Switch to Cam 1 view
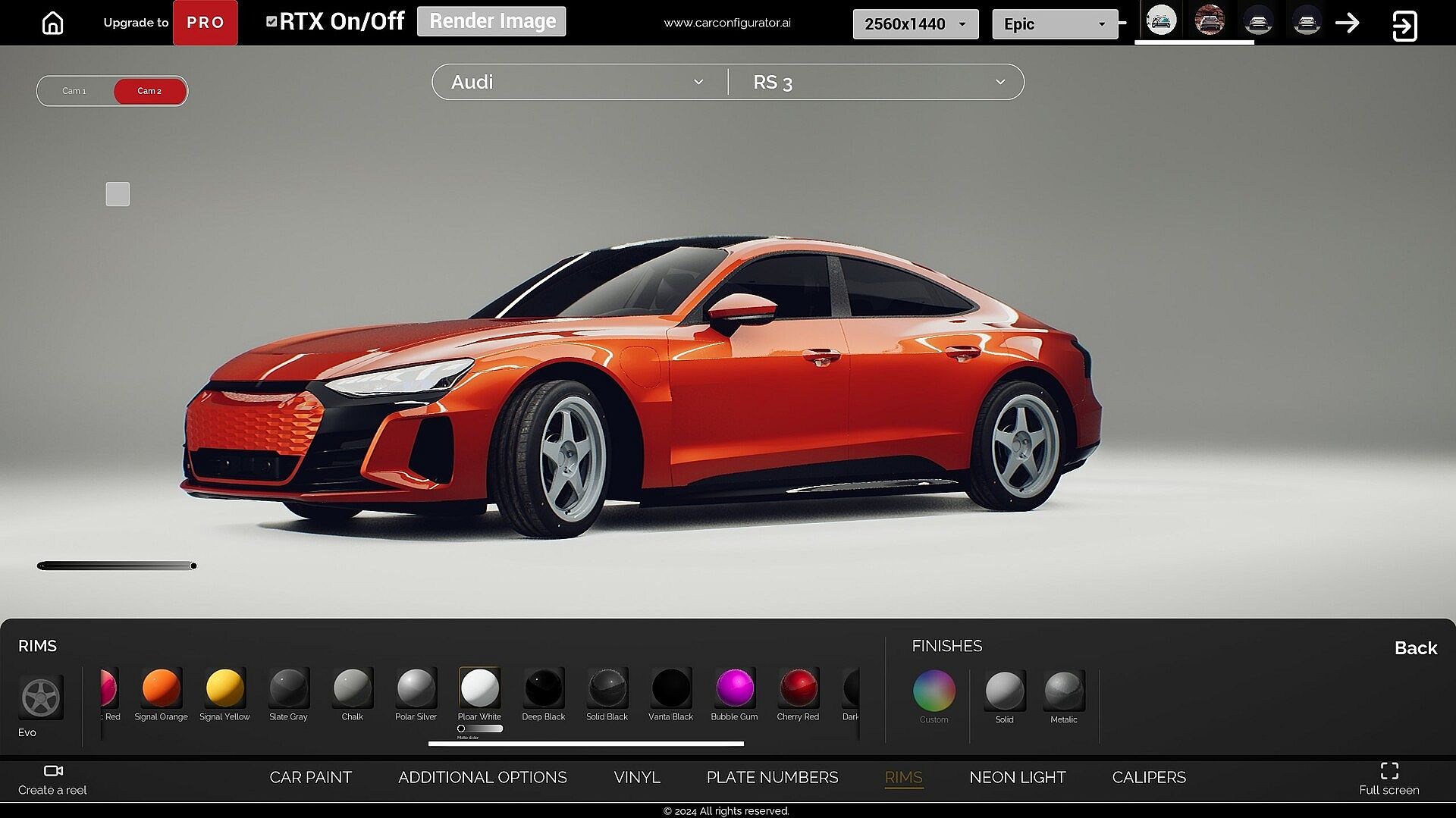This screenshot has height=818, width=1456. 74,91
